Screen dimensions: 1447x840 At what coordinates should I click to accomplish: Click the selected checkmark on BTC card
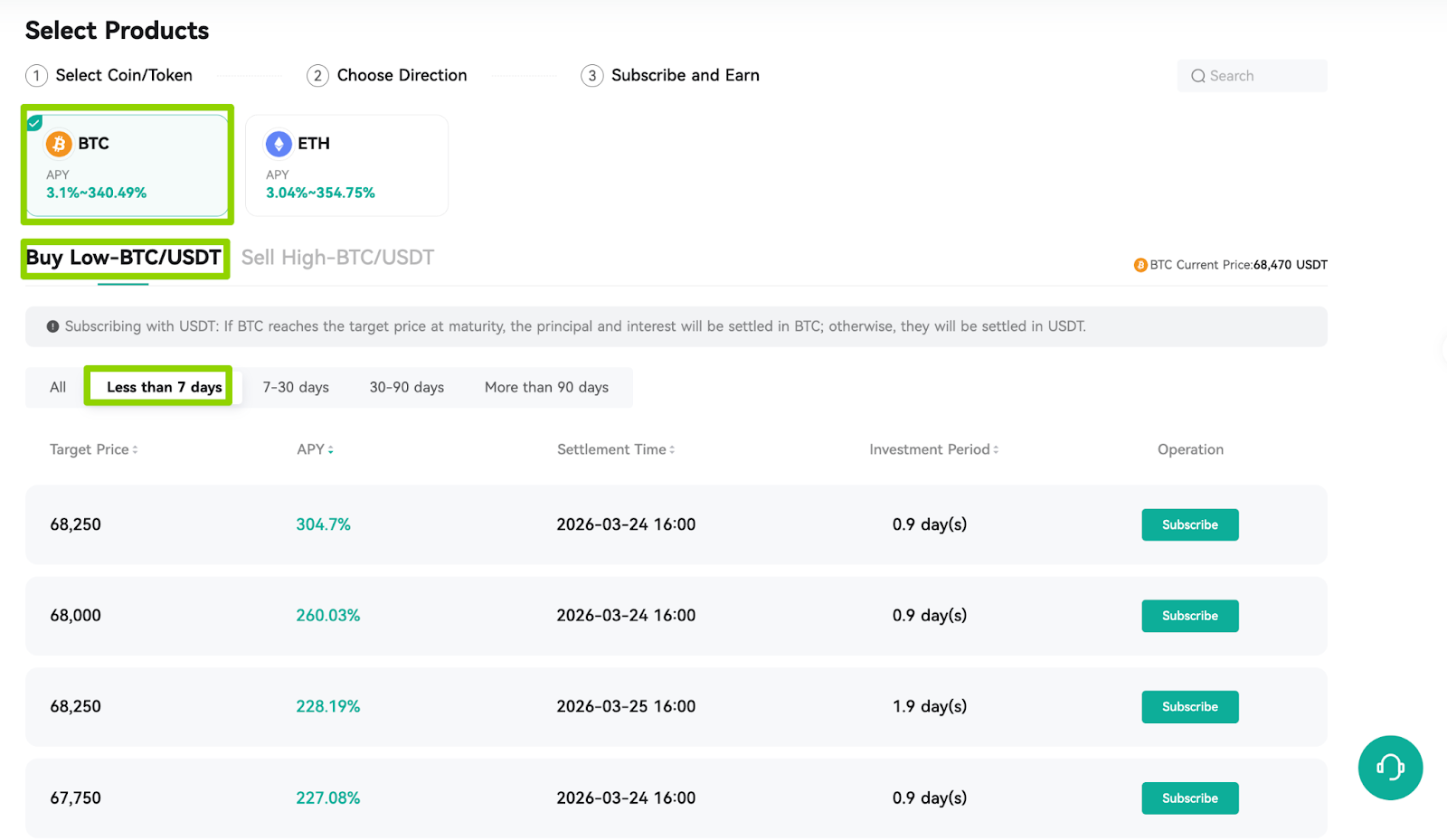click(x=34, y=122)
